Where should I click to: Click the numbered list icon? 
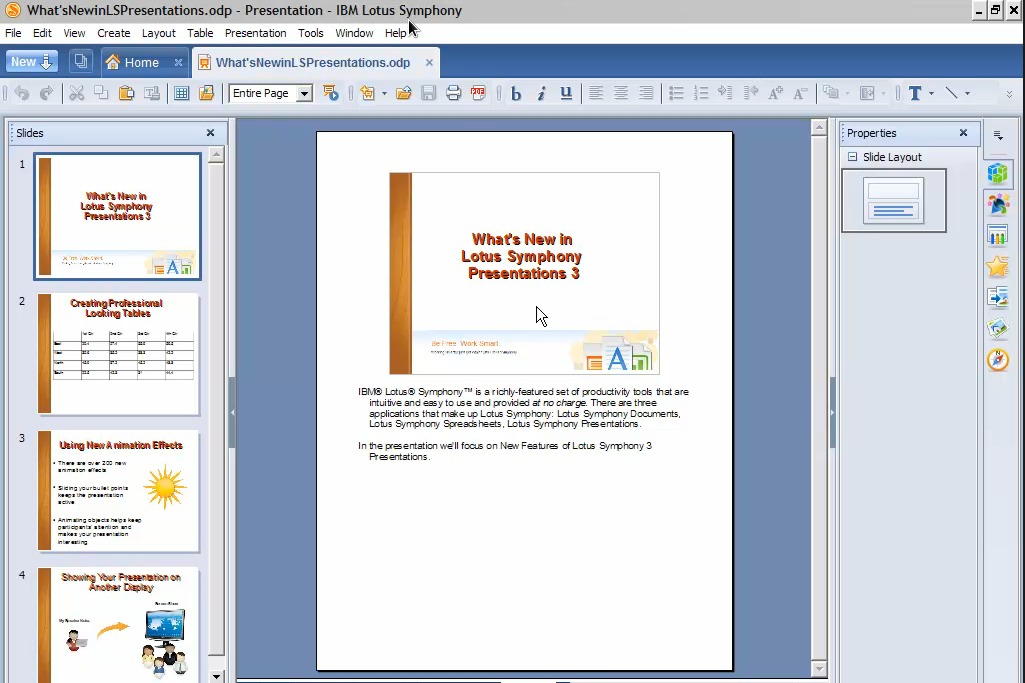pyautogui.click(x=701, y=93)
